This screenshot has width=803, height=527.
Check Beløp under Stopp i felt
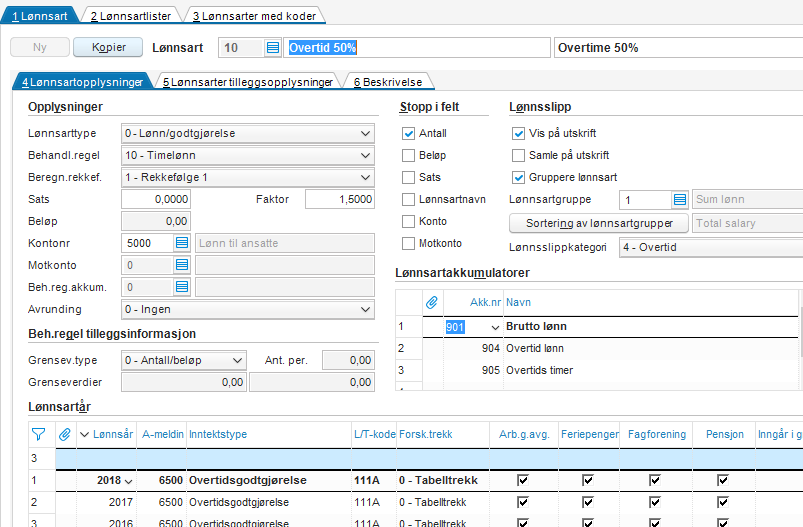click(x=408, y=155)
